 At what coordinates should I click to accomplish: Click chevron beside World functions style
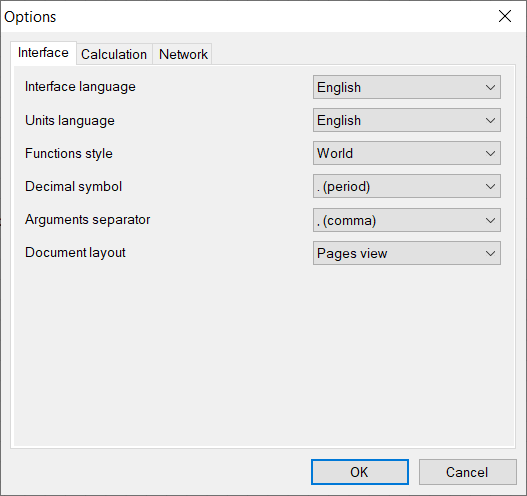[x=490, y=154]
